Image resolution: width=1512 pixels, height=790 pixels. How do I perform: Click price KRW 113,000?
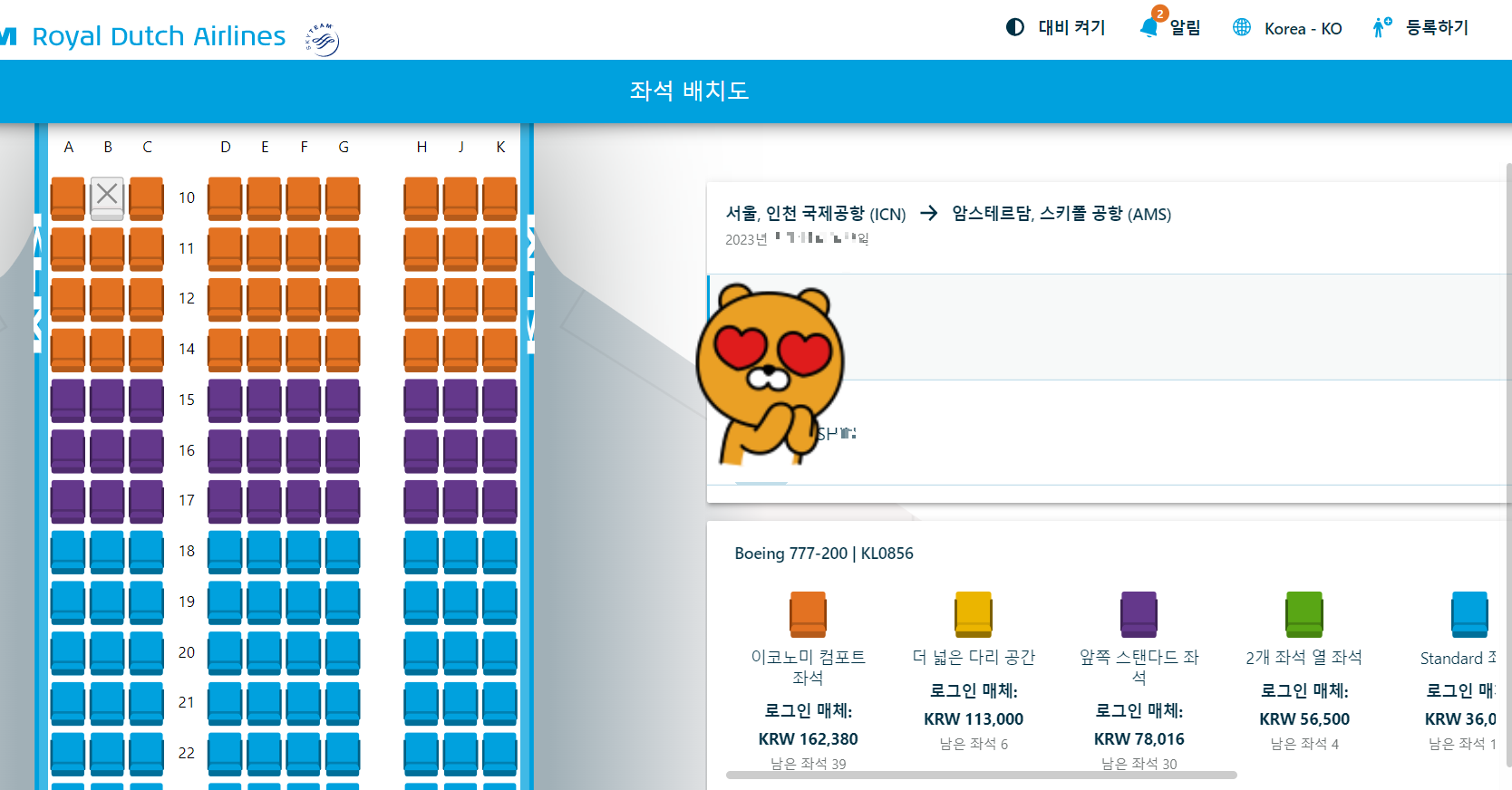pos(974,719)
